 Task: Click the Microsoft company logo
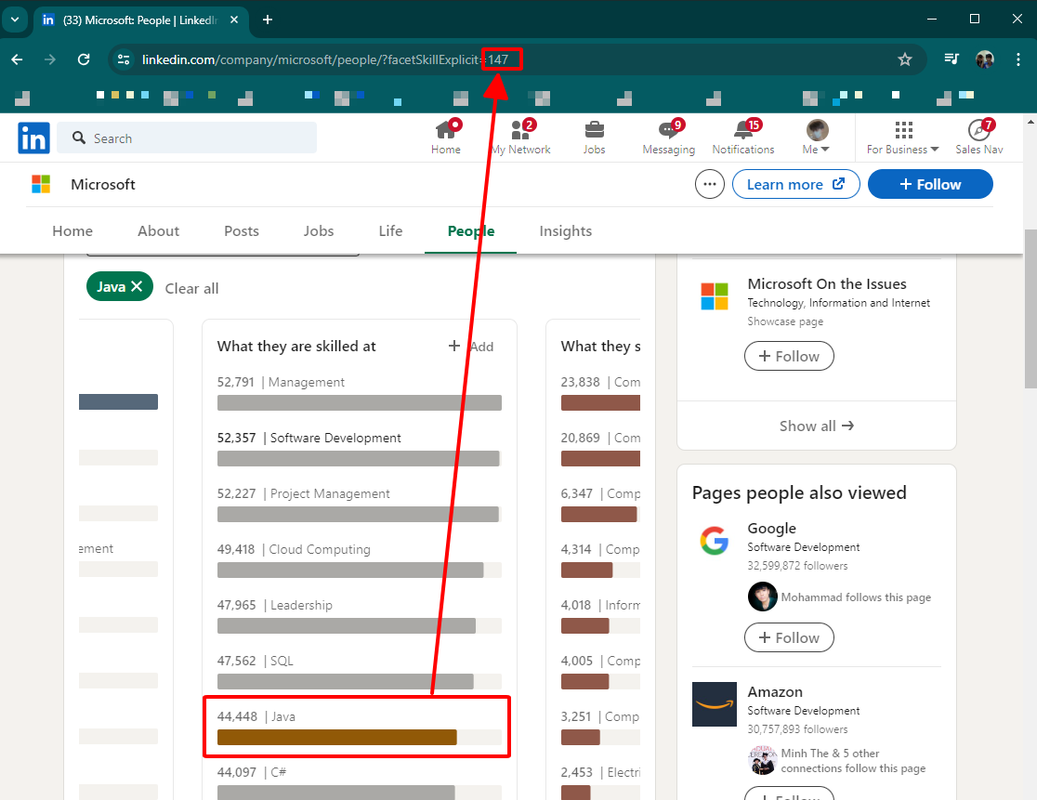41,184
